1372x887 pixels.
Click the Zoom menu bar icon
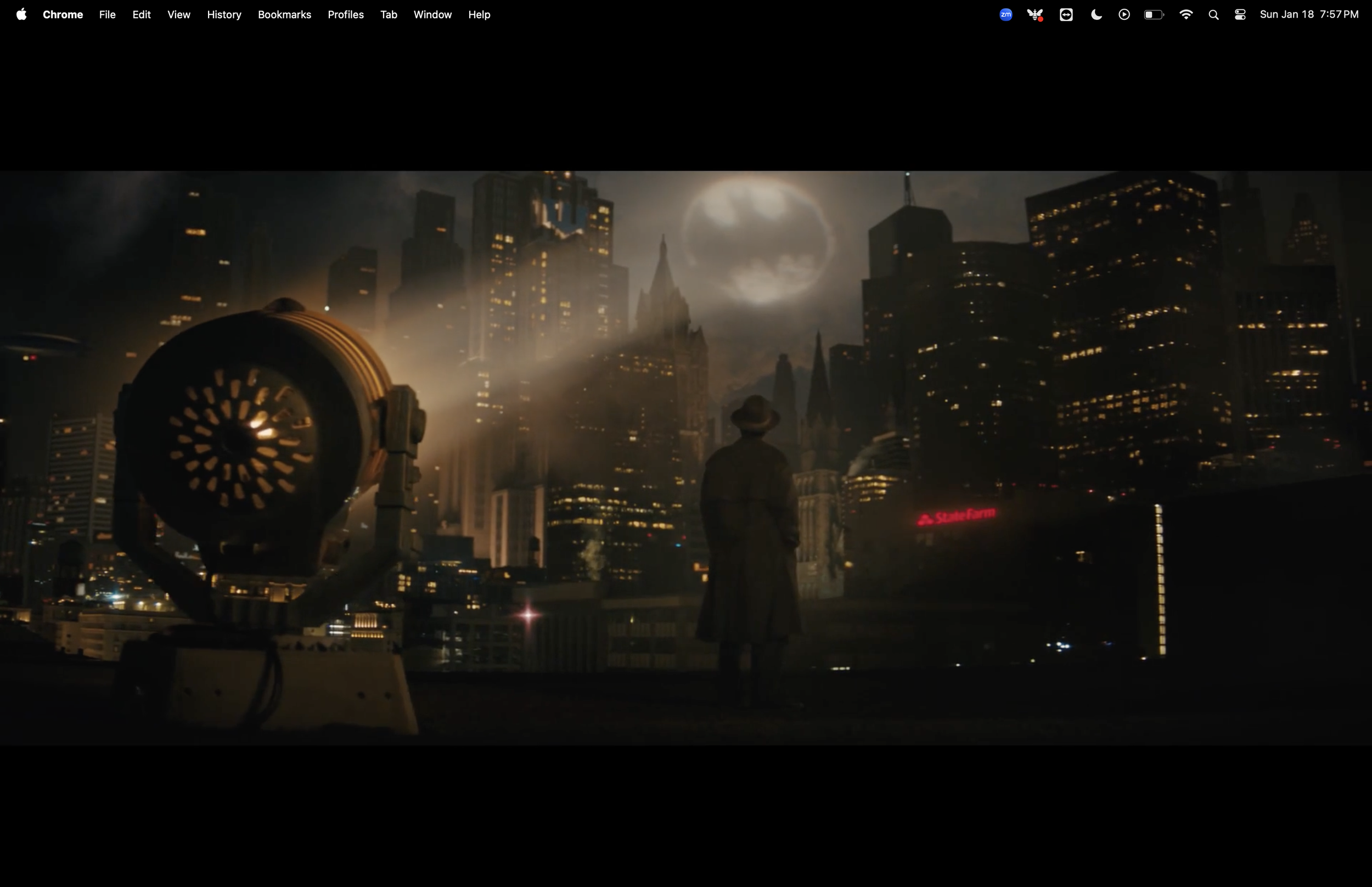click(x=1006, y=15)
